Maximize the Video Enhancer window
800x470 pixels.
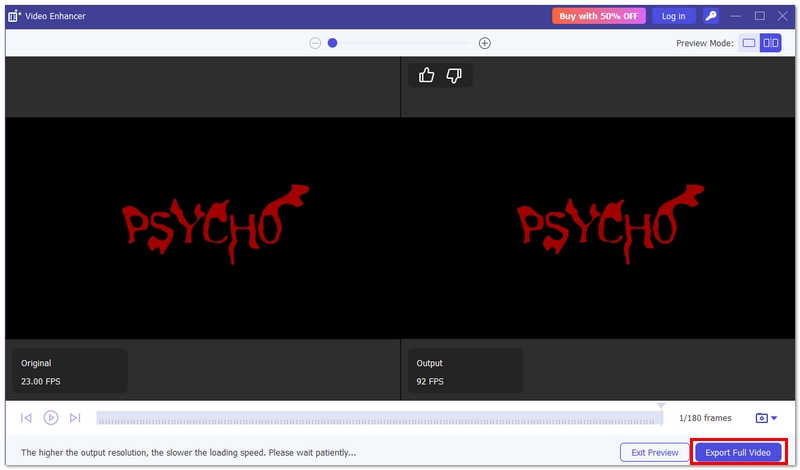760,16
